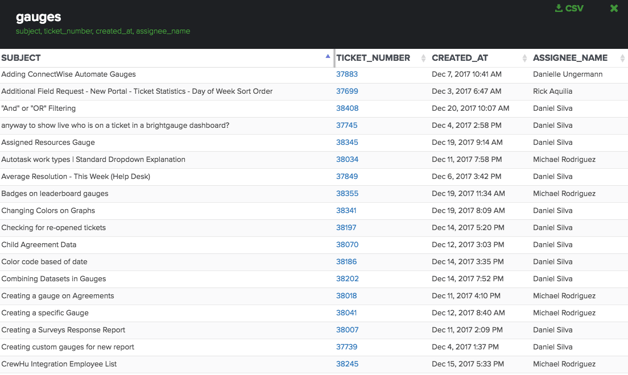Open ticket number 38245

347,364
